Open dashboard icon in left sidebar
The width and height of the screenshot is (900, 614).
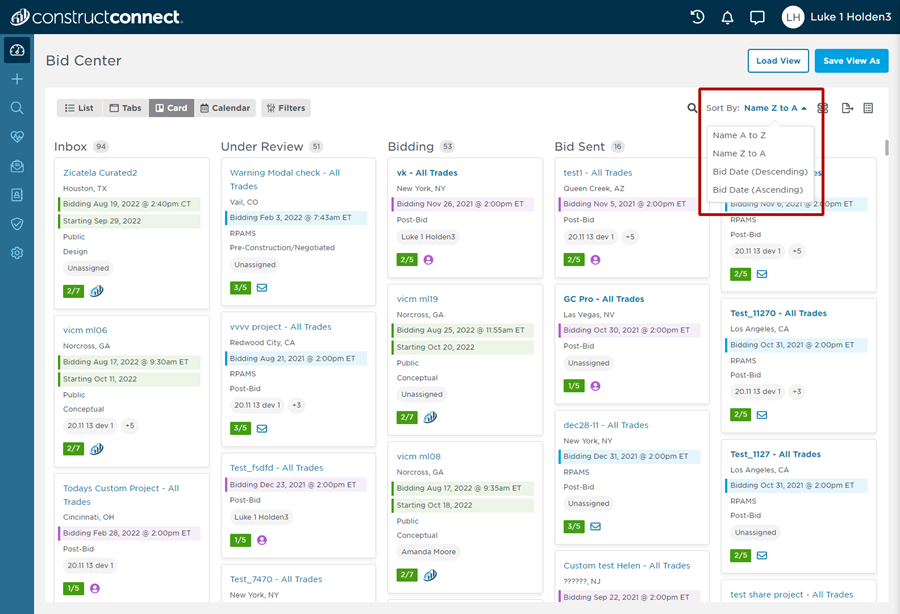point(17,50)
